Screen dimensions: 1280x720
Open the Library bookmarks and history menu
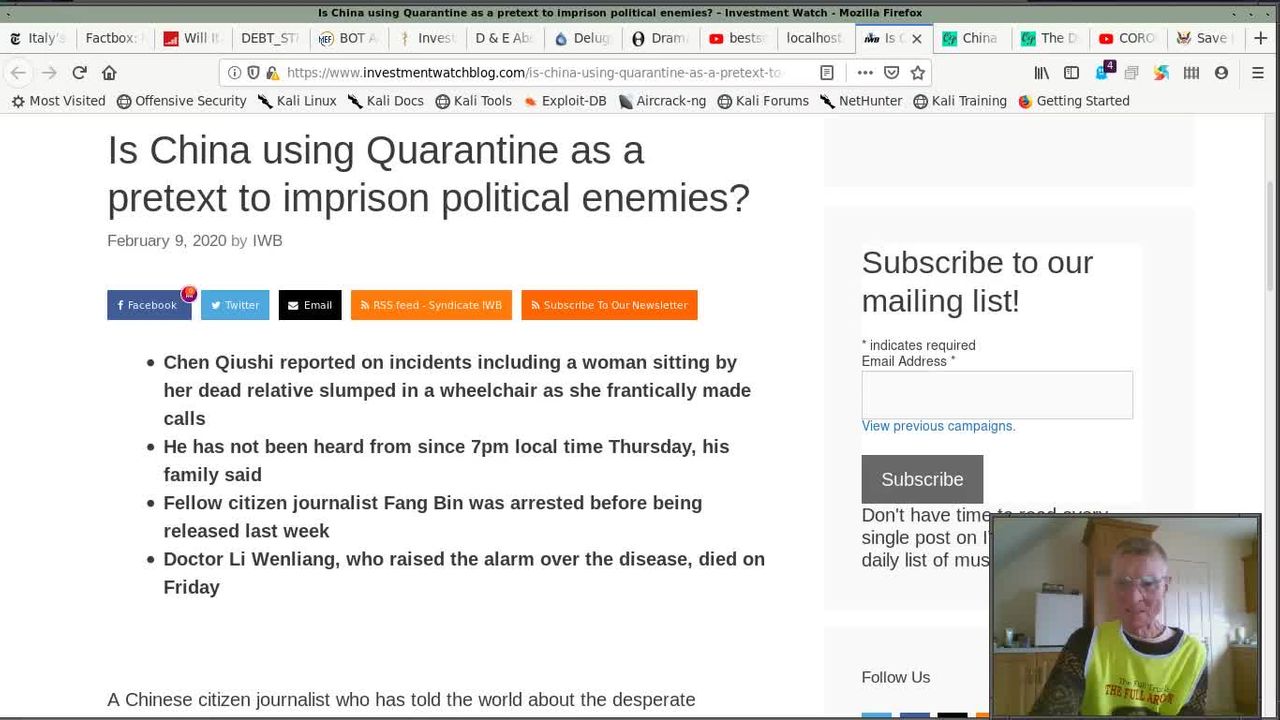click(x=1042, y=72)
